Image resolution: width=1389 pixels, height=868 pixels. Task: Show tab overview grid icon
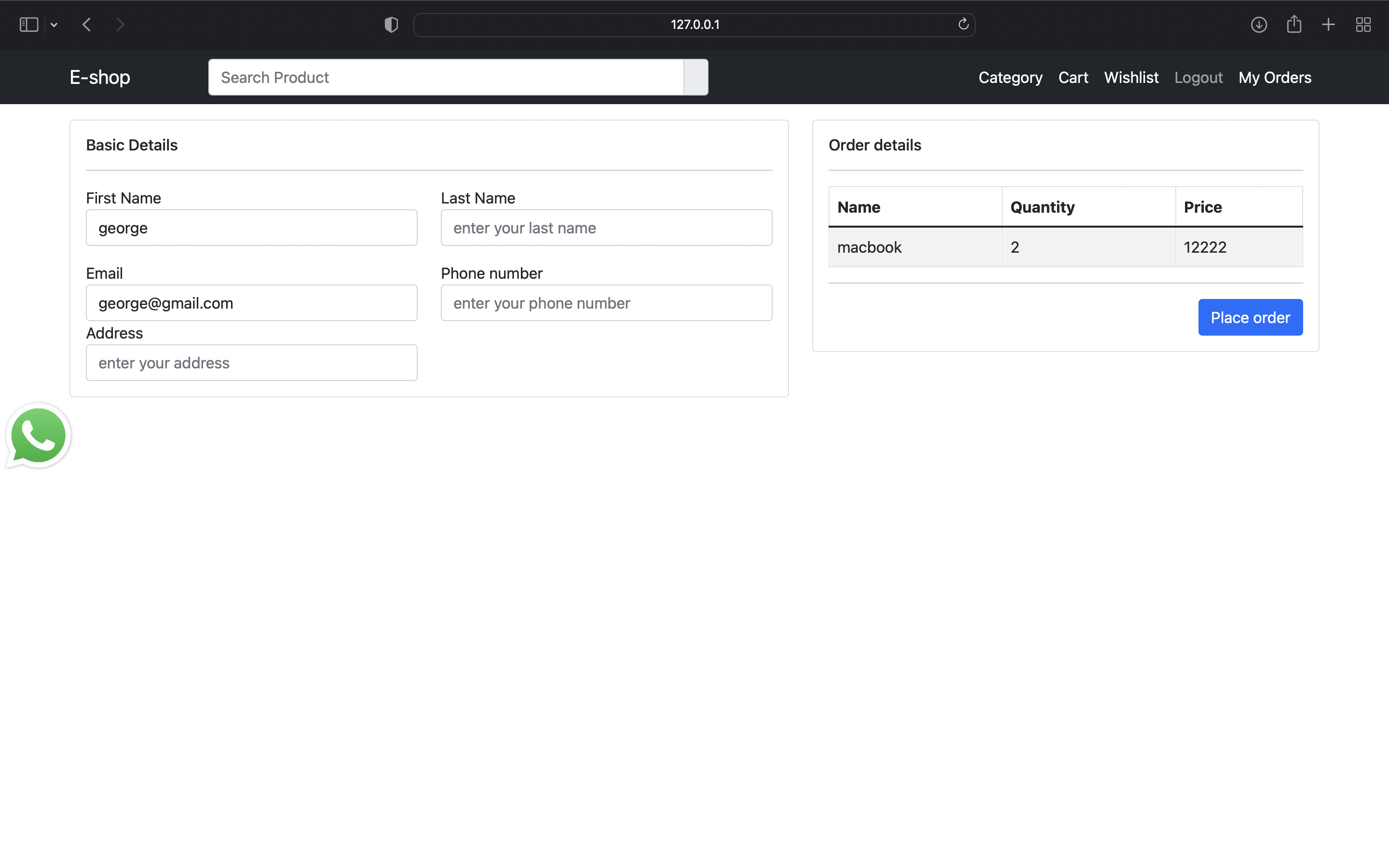tap(1363, 25)
